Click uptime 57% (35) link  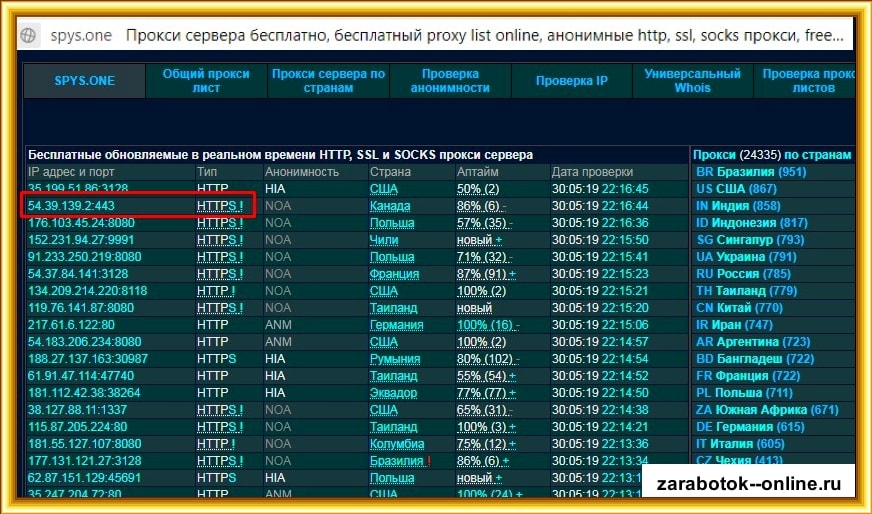pyautogui.click(x=482, y=223)
